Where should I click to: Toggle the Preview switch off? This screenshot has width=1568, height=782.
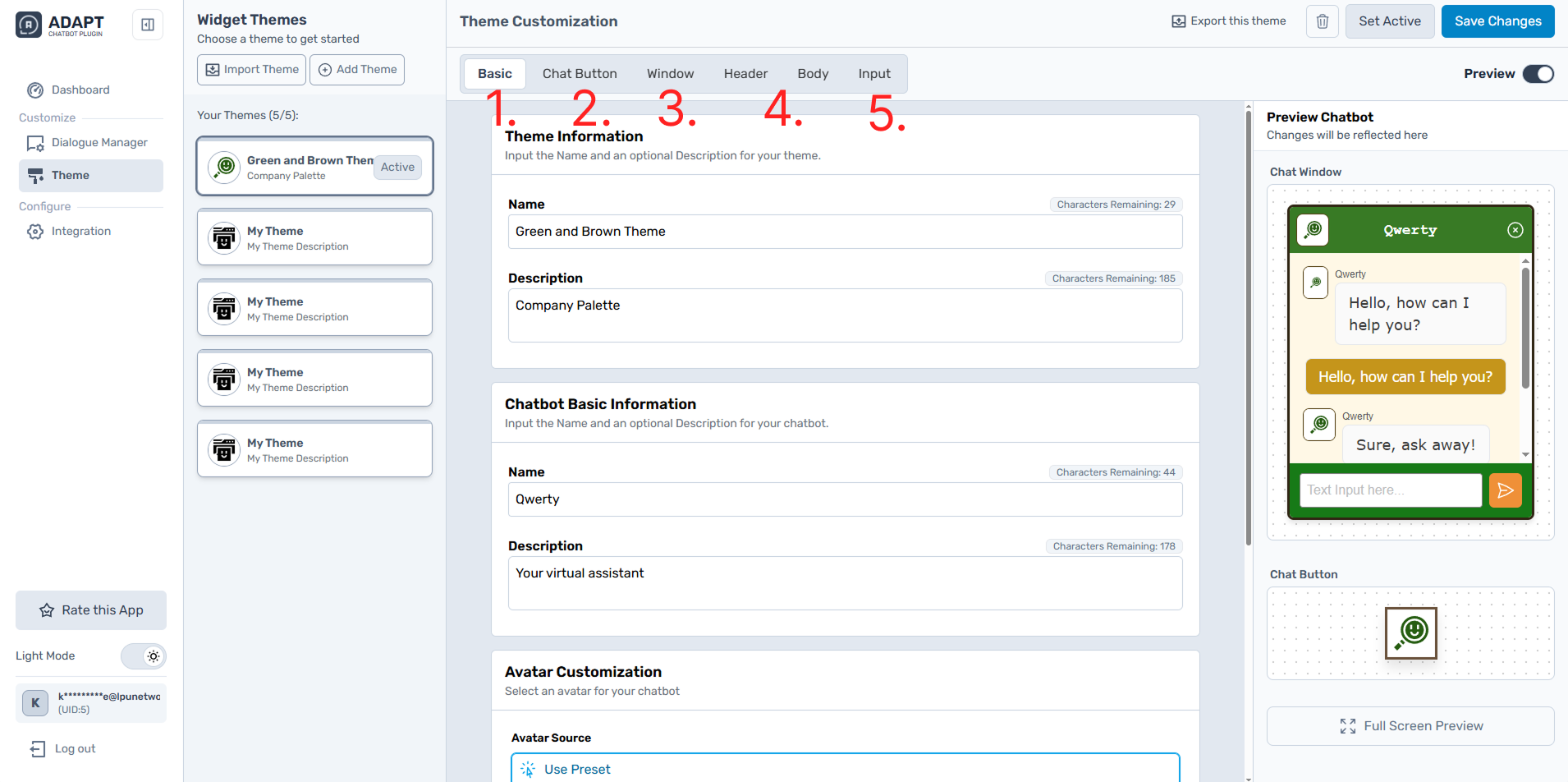tap(1538, 74)
